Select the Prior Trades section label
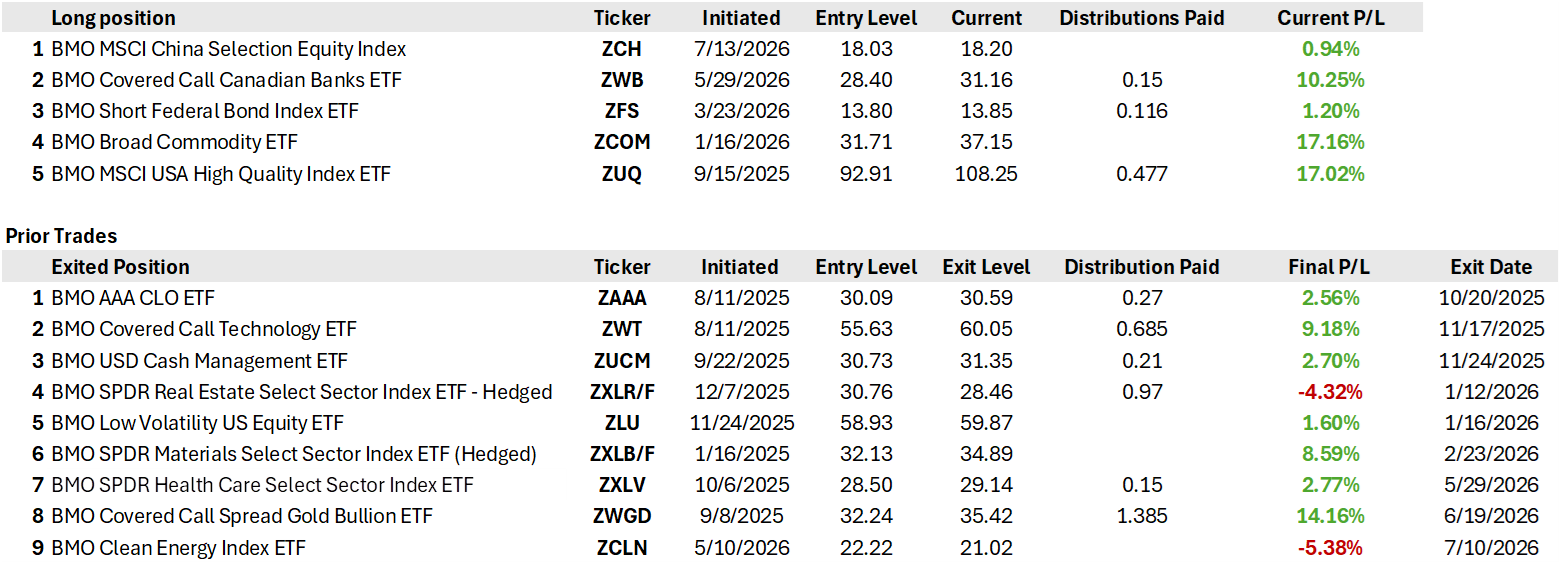Viewport: 1560px width, 564px height. pyautogui.click(x=61, y=236)
